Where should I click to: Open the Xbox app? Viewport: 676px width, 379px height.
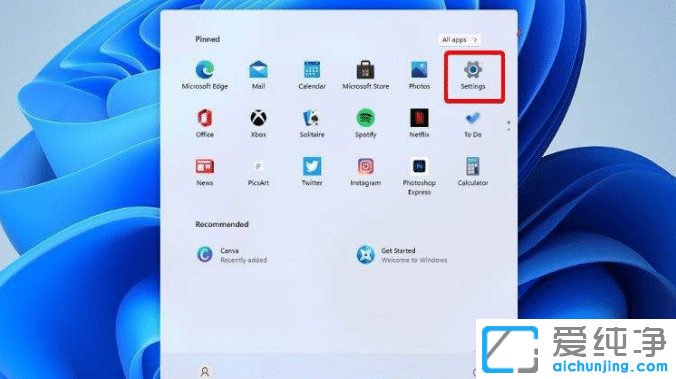258,123
